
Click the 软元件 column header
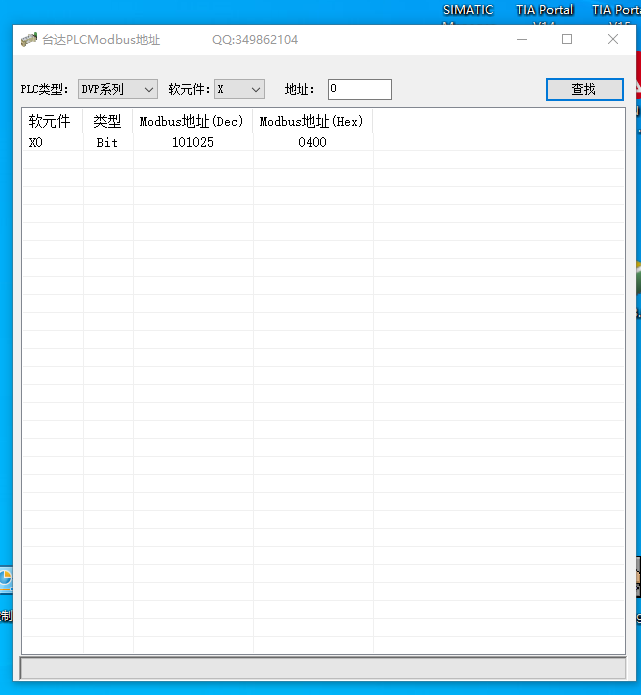coord(50,122)
